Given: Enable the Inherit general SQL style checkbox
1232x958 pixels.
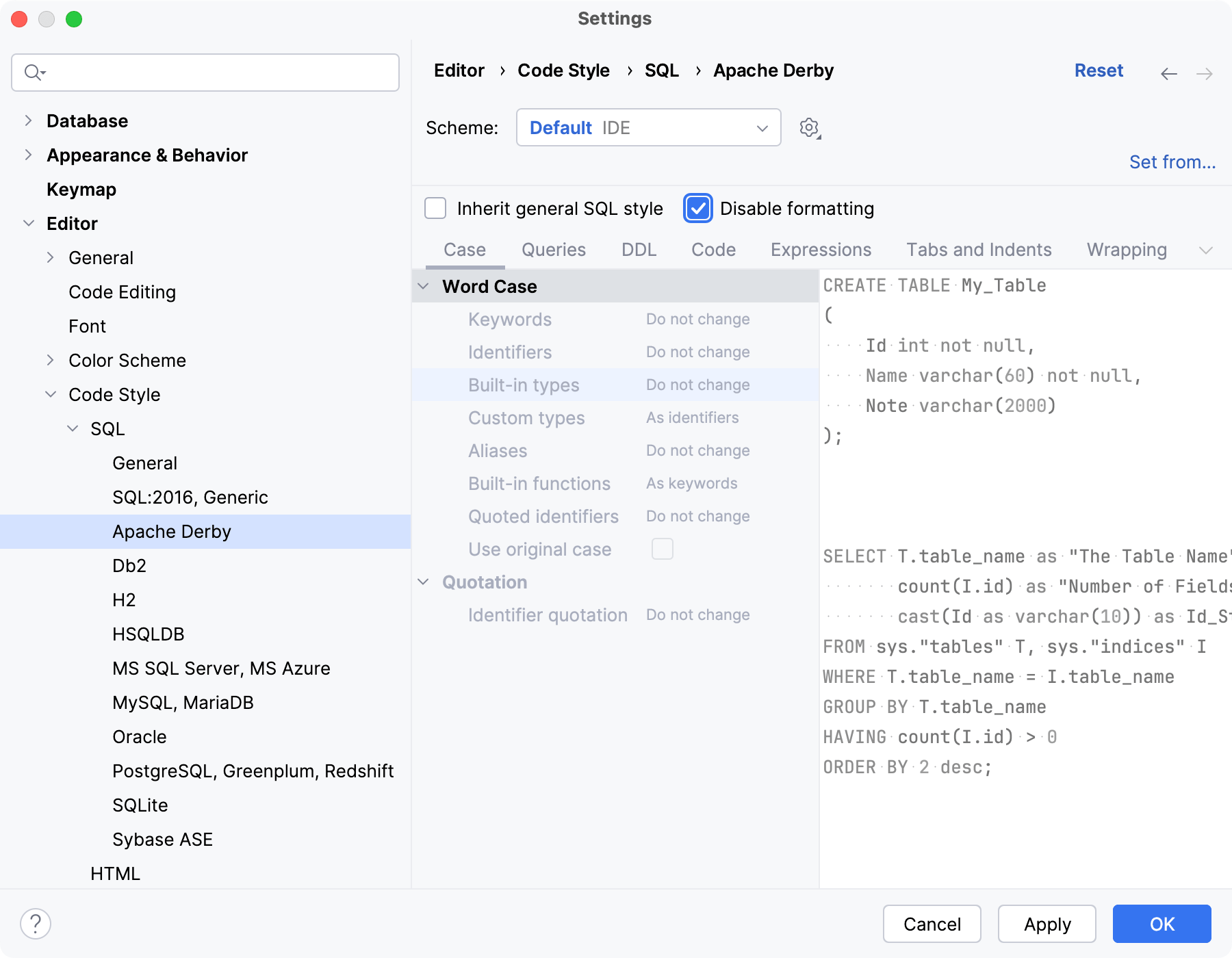Looking at the screenshot, I should click(435, 208).
